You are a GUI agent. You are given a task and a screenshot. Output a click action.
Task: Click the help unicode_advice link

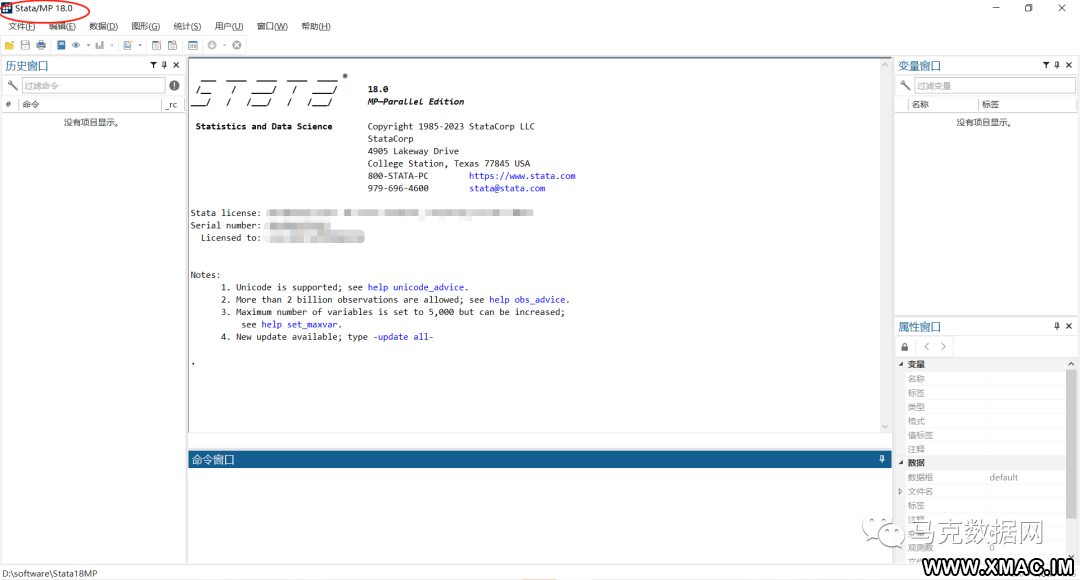tap(416, 287)
